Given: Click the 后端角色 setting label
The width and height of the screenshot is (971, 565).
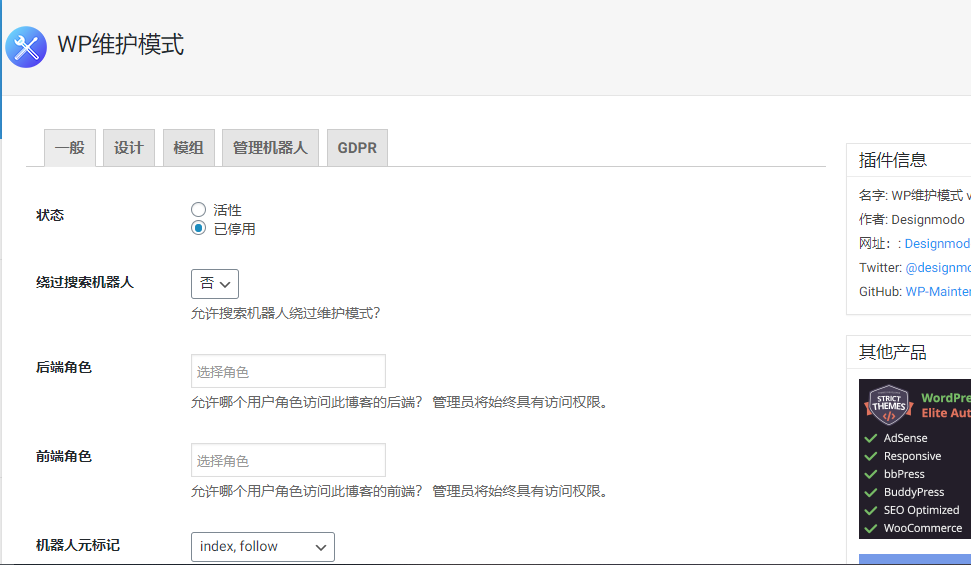Looking at the screenshot, I should 64,367.
